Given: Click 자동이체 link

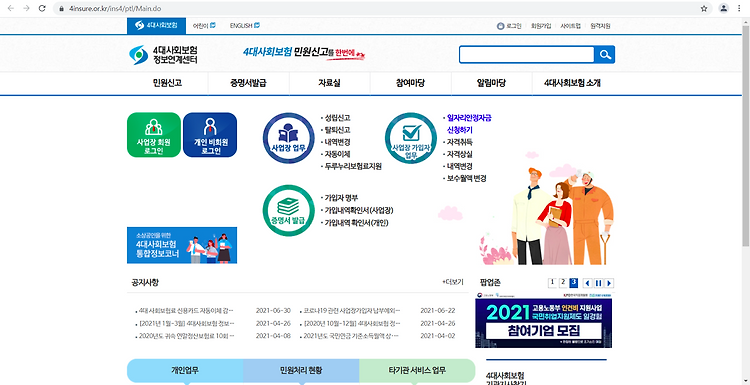Looking at the screenshot, I should (337, 154).
